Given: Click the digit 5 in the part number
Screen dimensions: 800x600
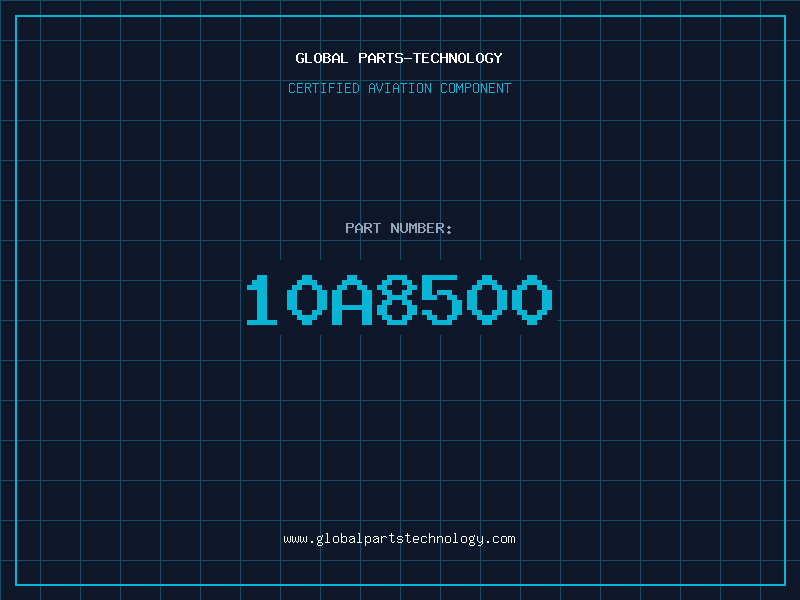Looking at the screenshot, I should pyautogui.click(x=442, y=299).
